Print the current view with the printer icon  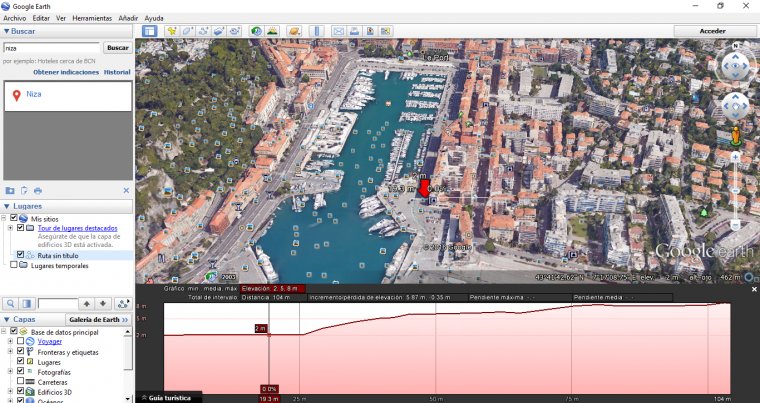(354, 31)
